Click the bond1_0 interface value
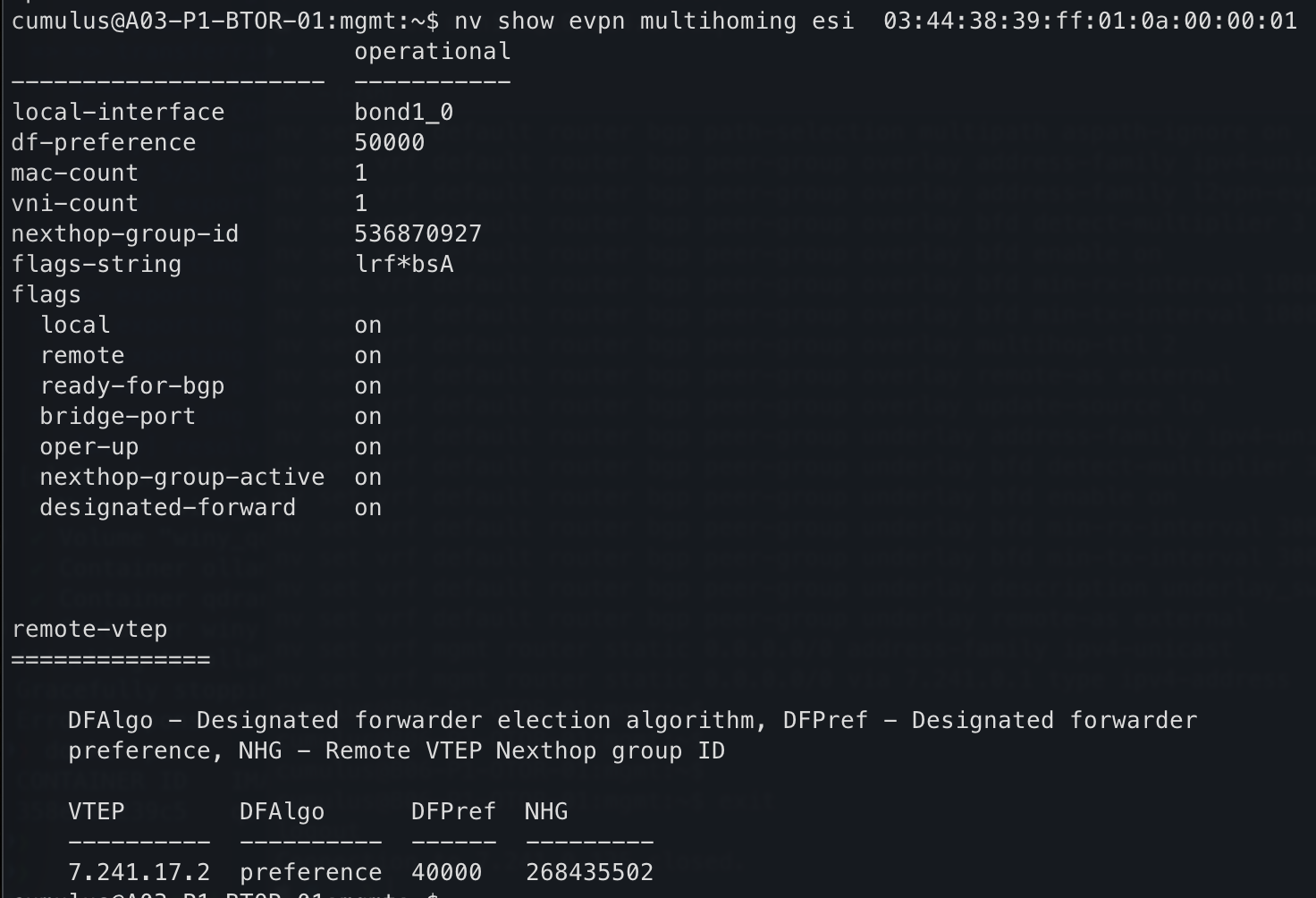The height and width of the screenshot is (898, 1316). [403, 112]
